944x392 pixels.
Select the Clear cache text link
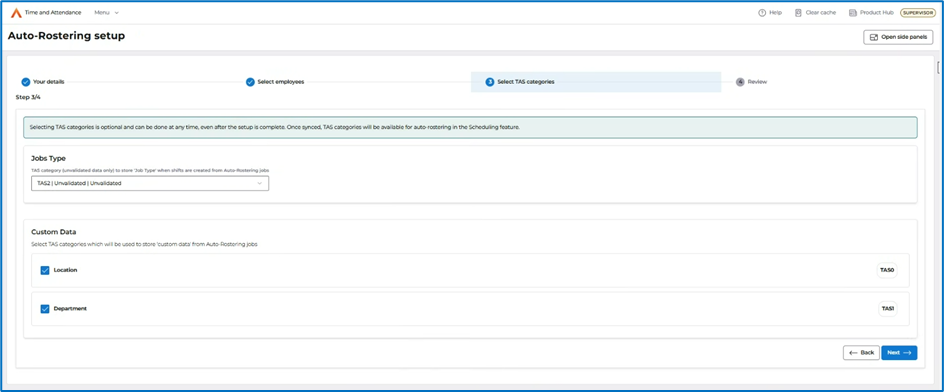click(821, 13)
